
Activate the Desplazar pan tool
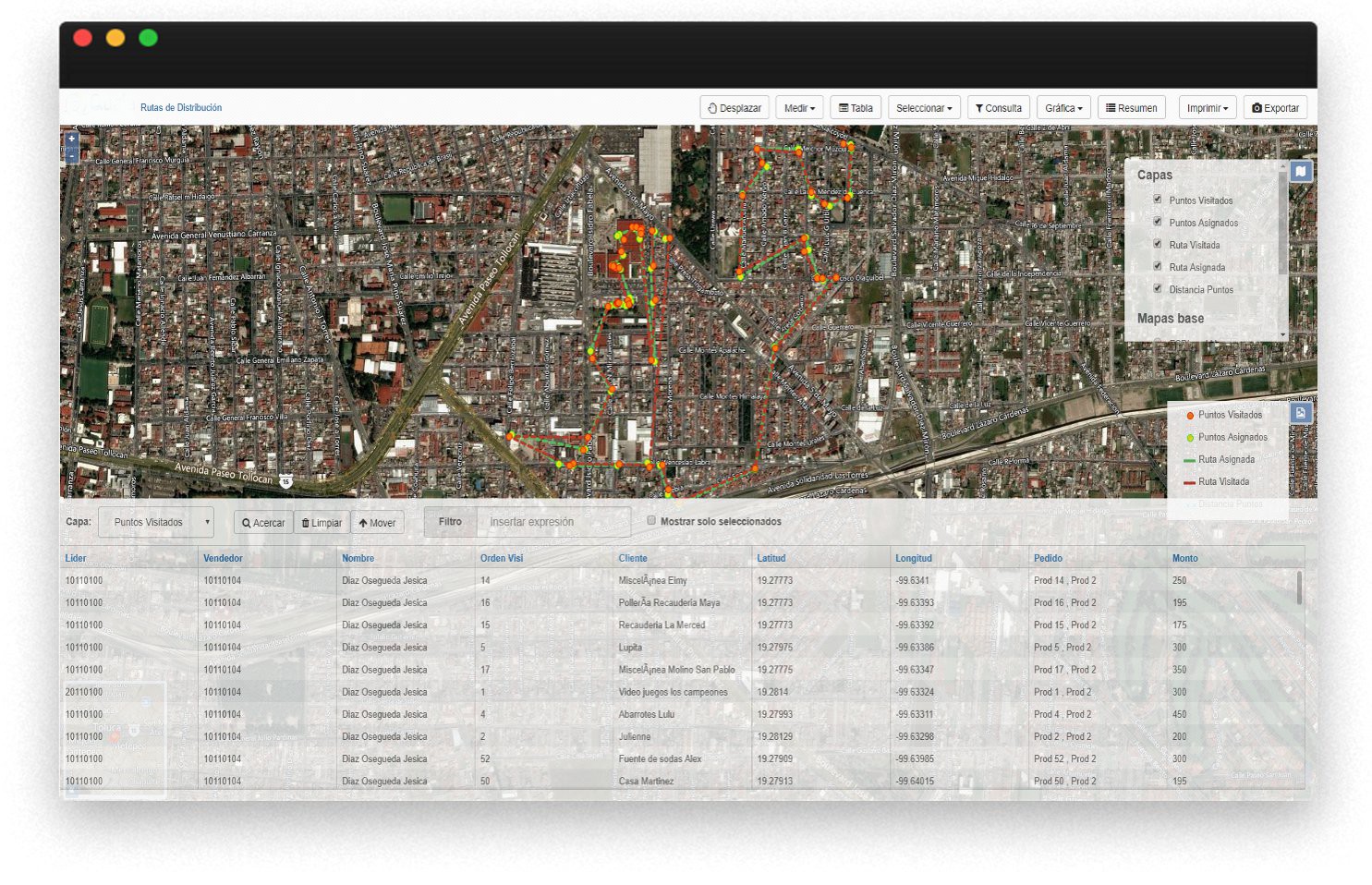pos(735,108)
